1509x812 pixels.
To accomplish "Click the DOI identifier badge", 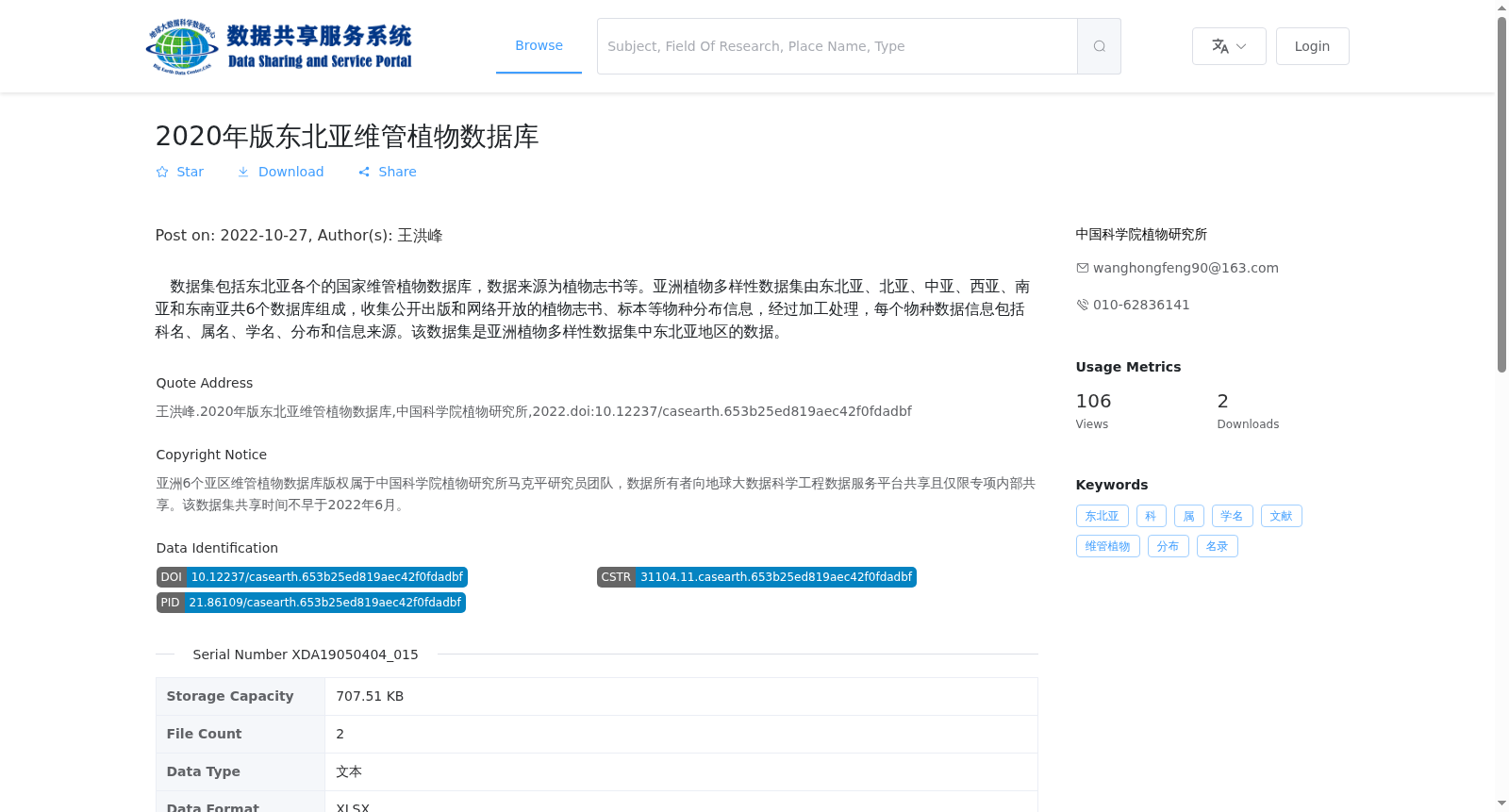I will [x=312, y=577].
